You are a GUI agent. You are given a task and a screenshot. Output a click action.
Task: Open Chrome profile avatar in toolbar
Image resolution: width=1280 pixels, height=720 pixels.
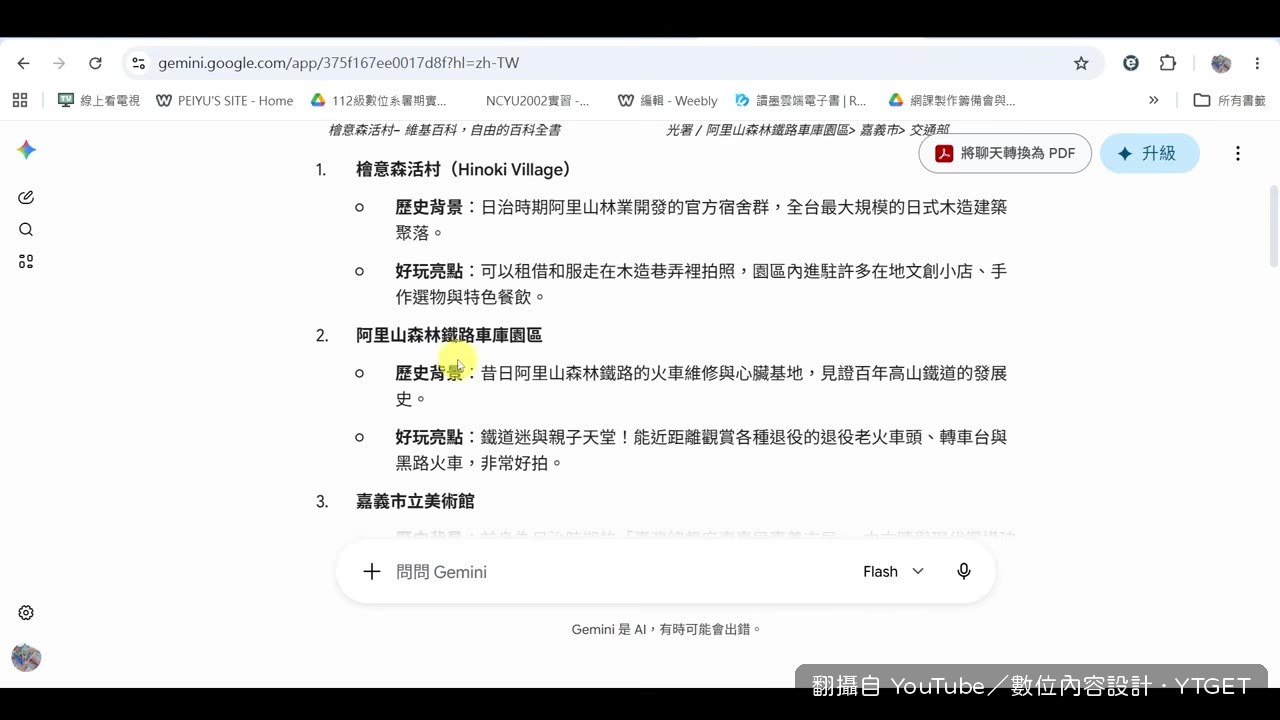(1221, 63)
